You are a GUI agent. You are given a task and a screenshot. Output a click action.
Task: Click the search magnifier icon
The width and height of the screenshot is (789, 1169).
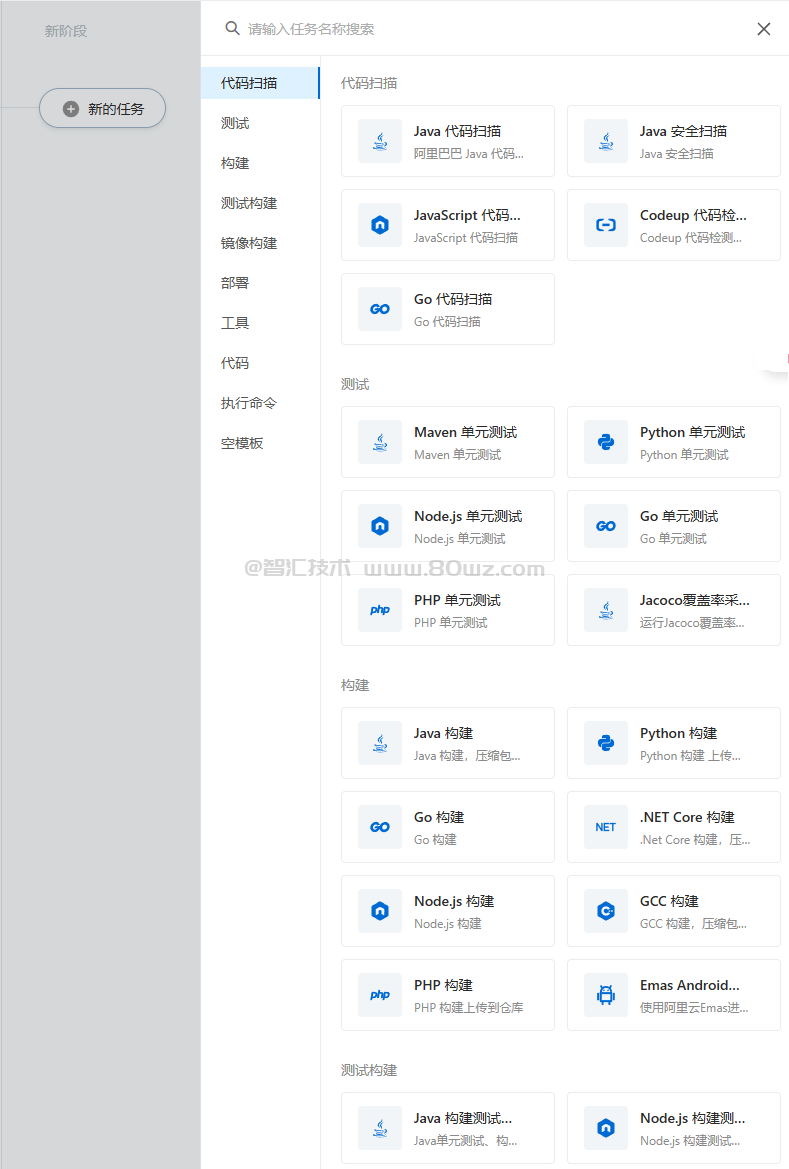point(232,29)
